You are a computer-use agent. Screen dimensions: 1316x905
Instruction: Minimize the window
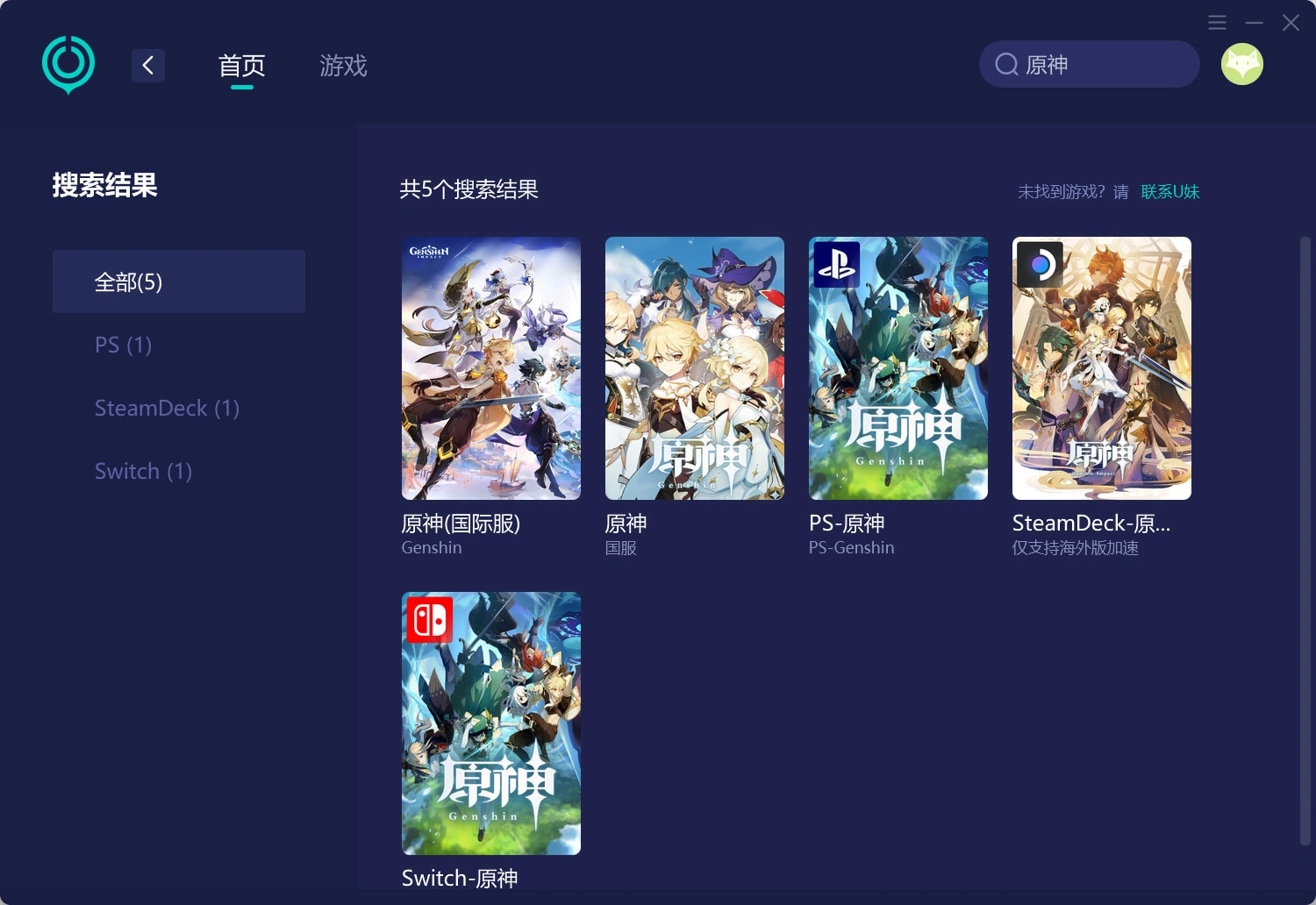(1254, 23)
